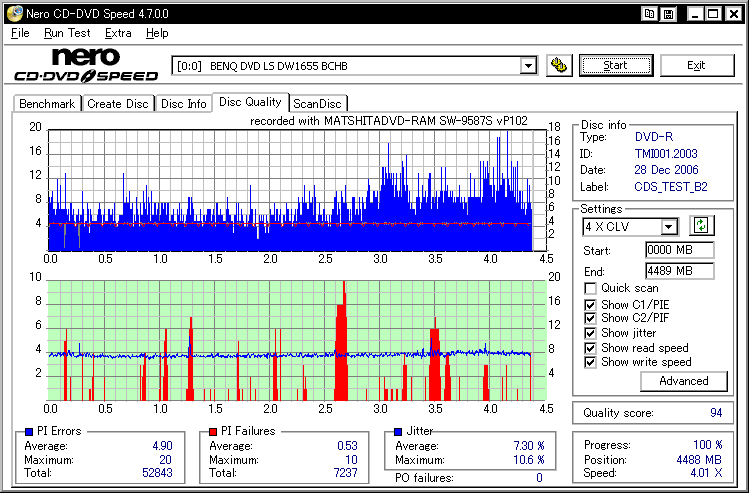
Task: Toggle Show write speed checkbox
Action: tap(590, 362)
